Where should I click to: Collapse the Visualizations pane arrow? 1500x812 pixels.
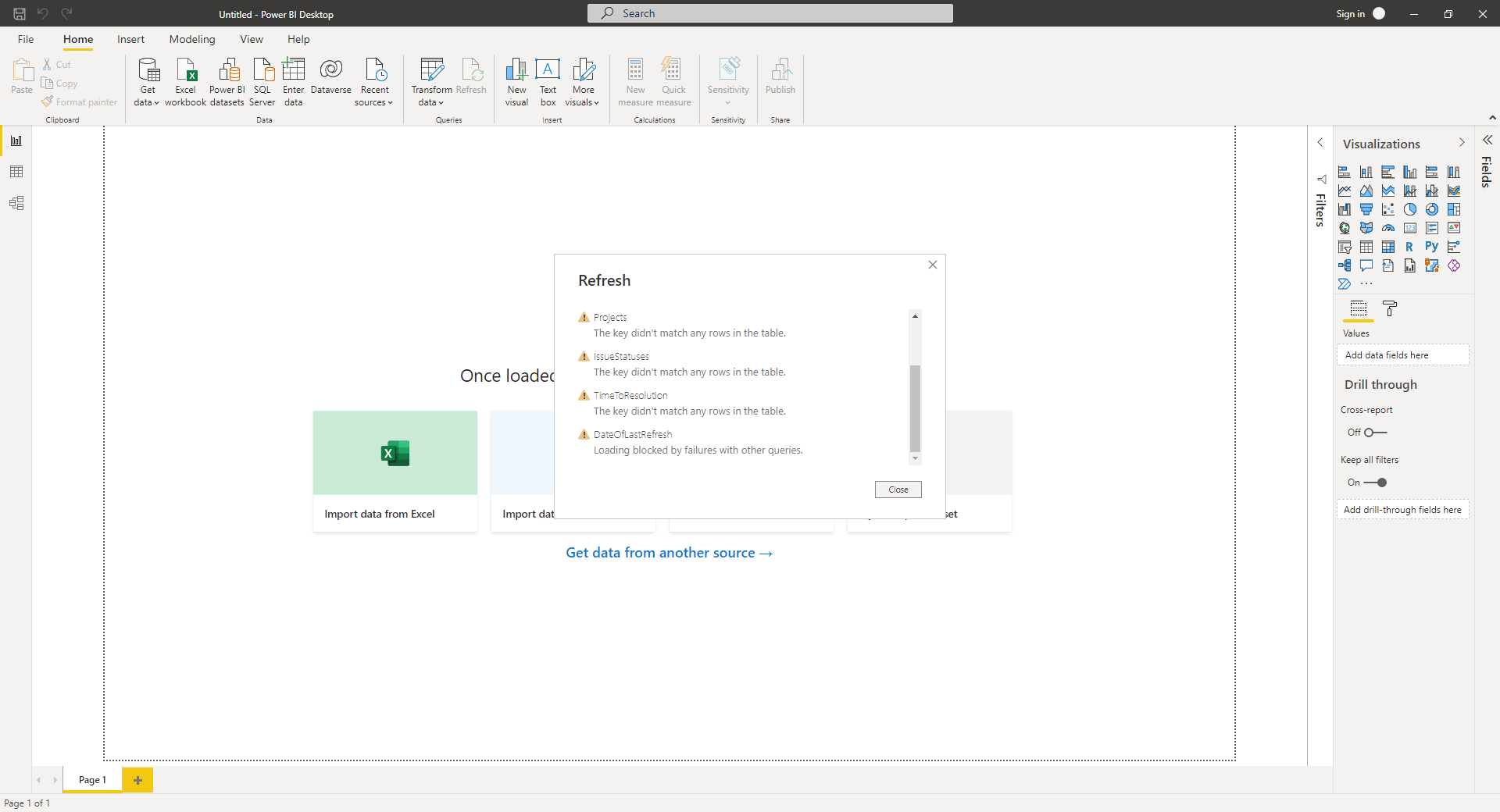click(1462, 142)
